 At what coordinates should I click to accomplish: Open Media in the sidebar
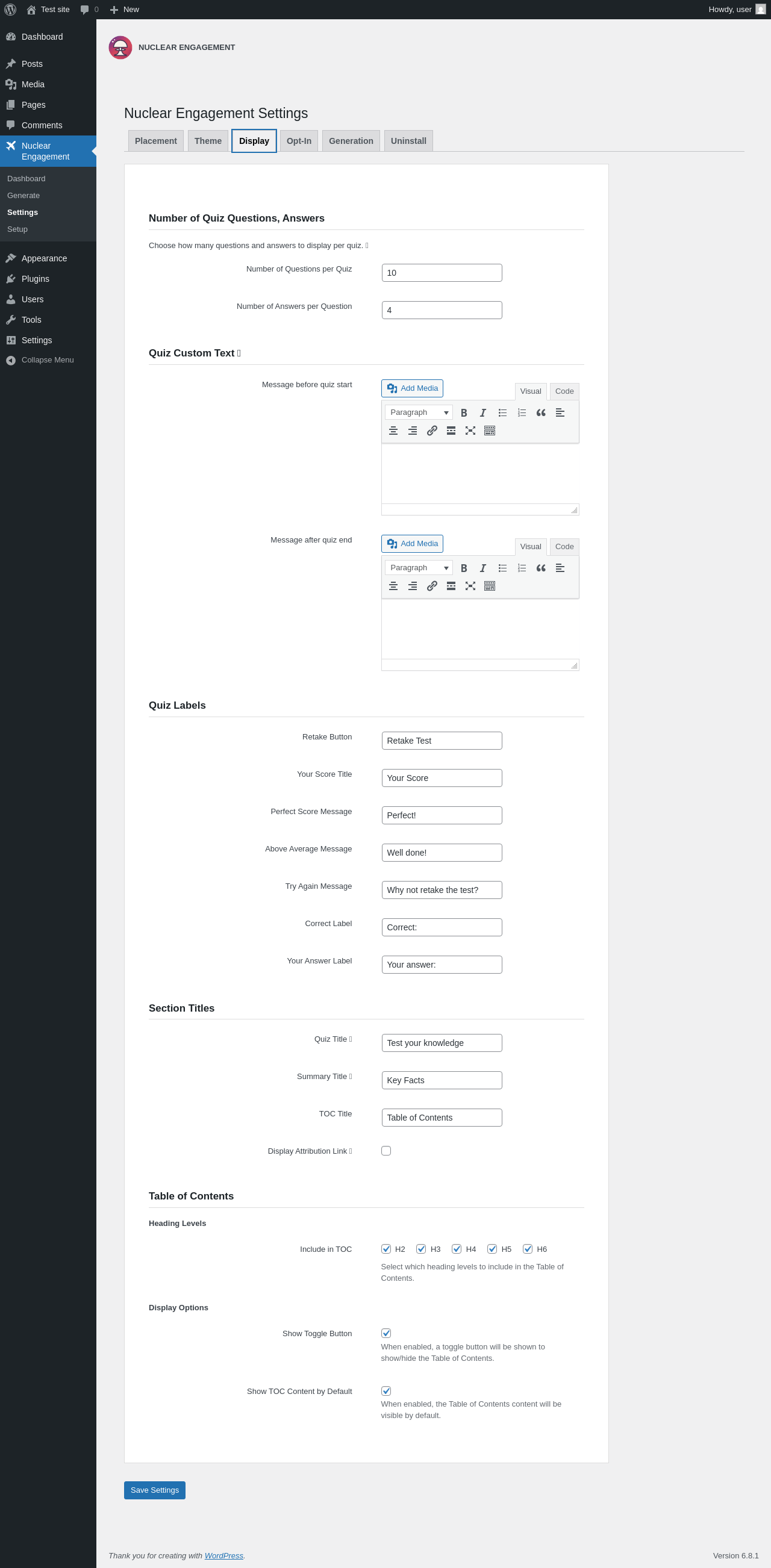[48, 85]
